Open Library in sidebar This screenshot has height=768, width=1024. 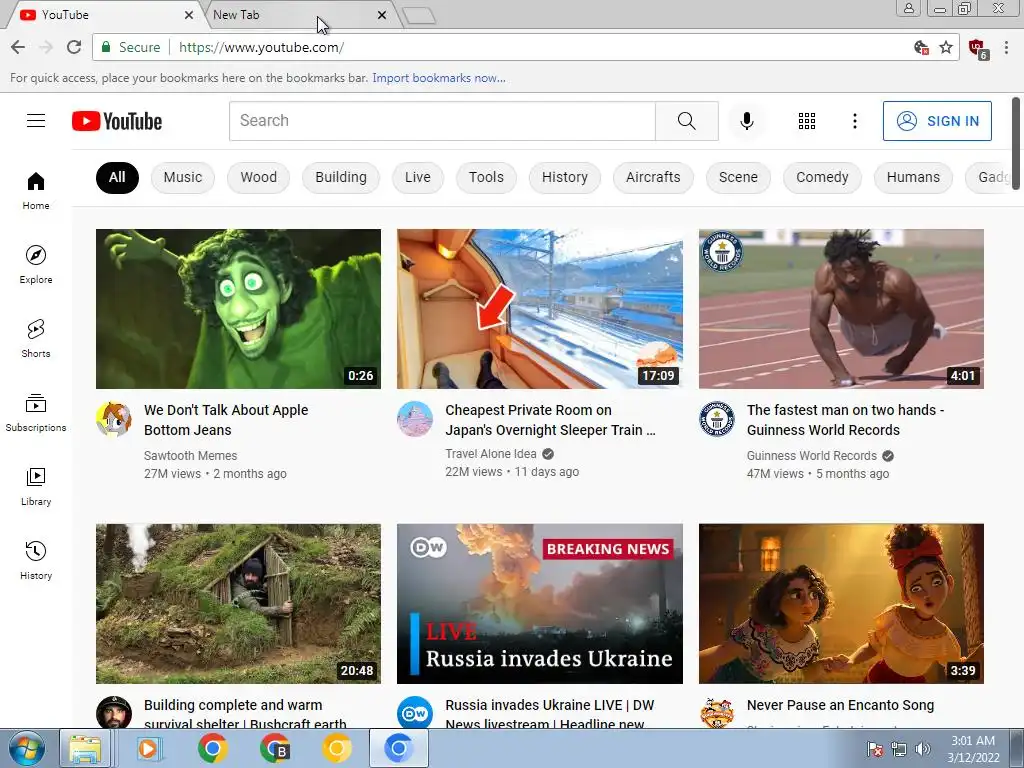(36, 487)
